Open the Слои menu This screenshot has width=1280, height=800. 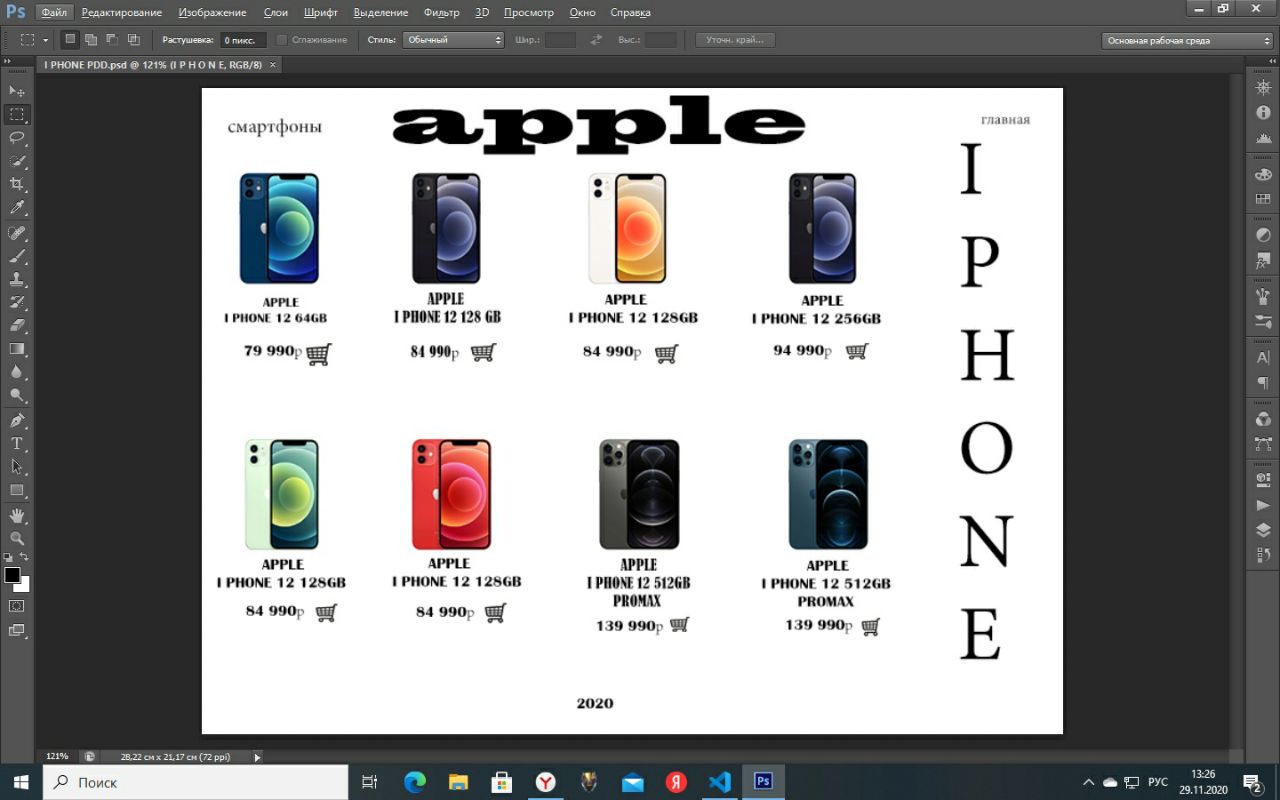[276, 13]
